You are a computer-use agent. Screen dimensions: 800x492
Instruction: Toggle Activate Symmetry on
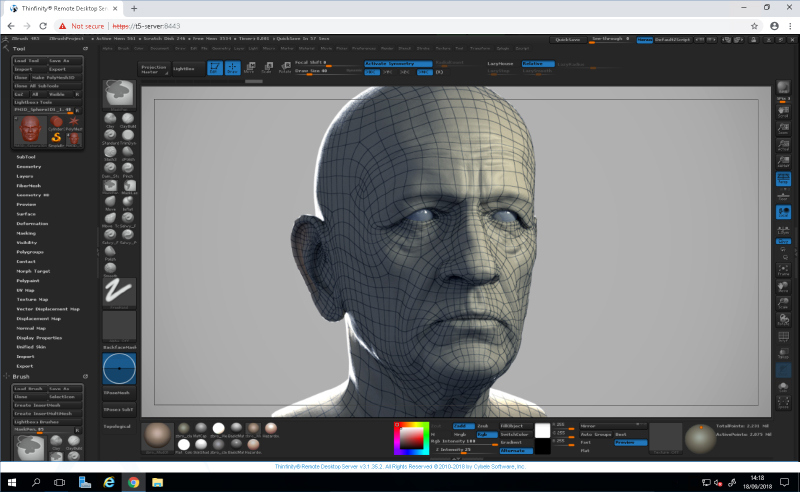tap(398, 63)
